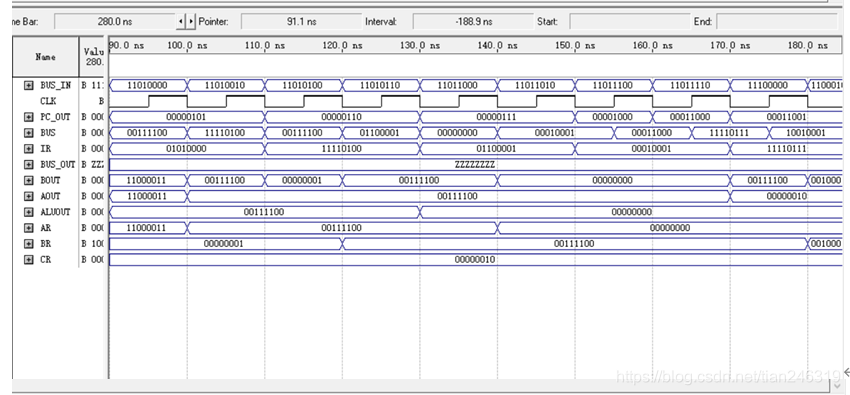The width and height of the screenshot is (850, 395).
Task: Click BUS_IN value 11010100
Action: pyautogui.click(x=302, y=85)
